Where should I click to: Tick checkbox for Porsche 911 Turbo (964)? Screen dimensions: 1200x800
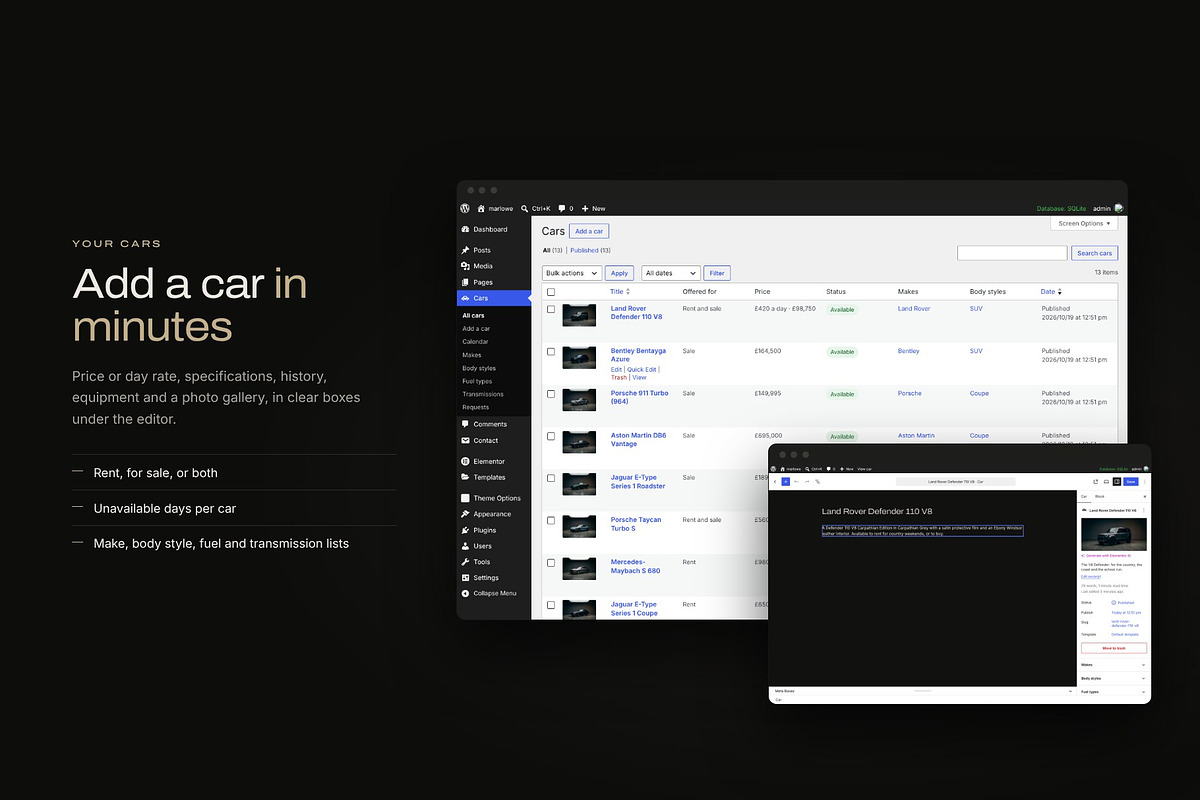coord(551,393)
